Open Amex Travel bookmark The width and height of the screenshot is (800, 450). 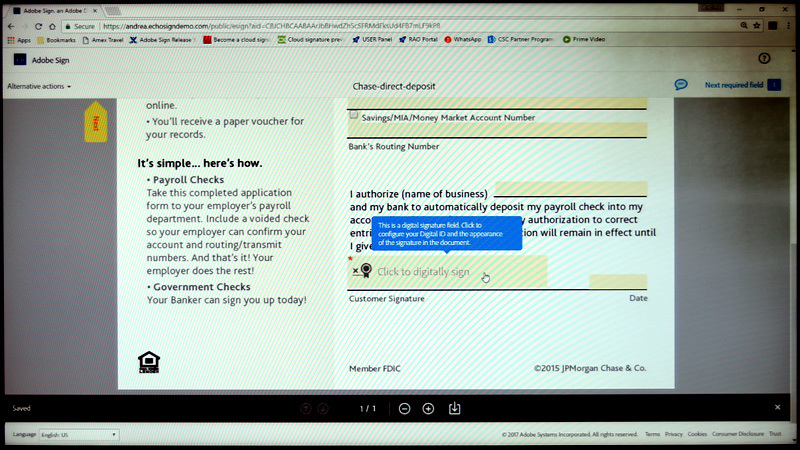103,40
